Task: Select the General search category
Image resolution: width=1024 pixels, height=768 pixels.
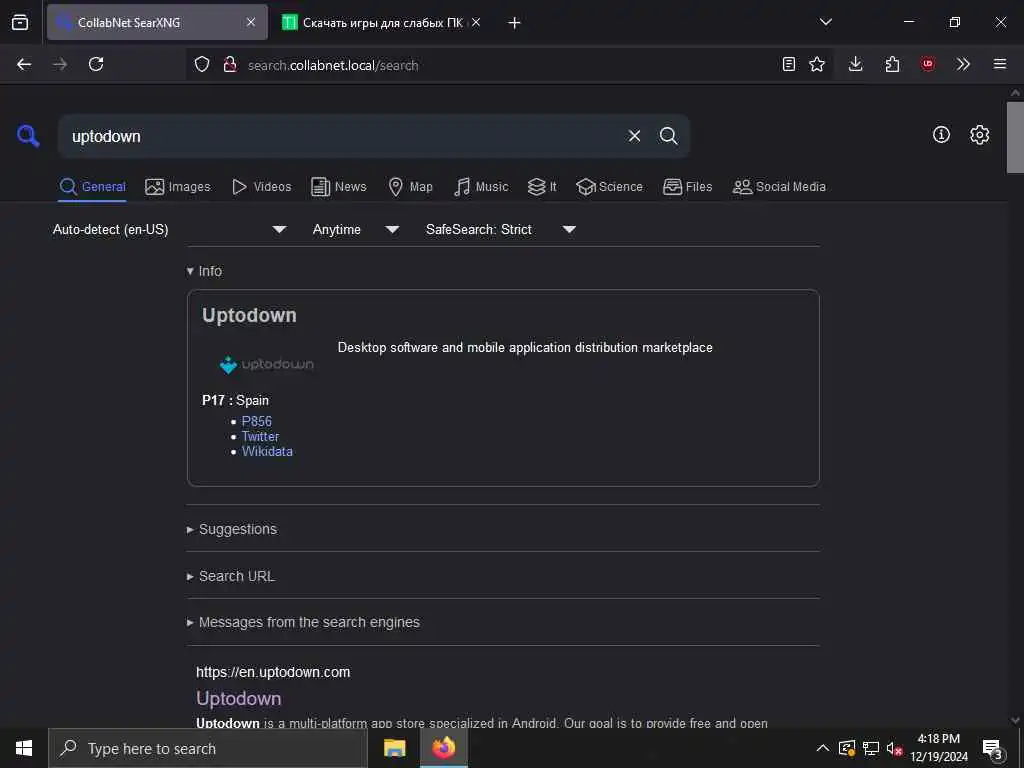Action: [92, 187]
